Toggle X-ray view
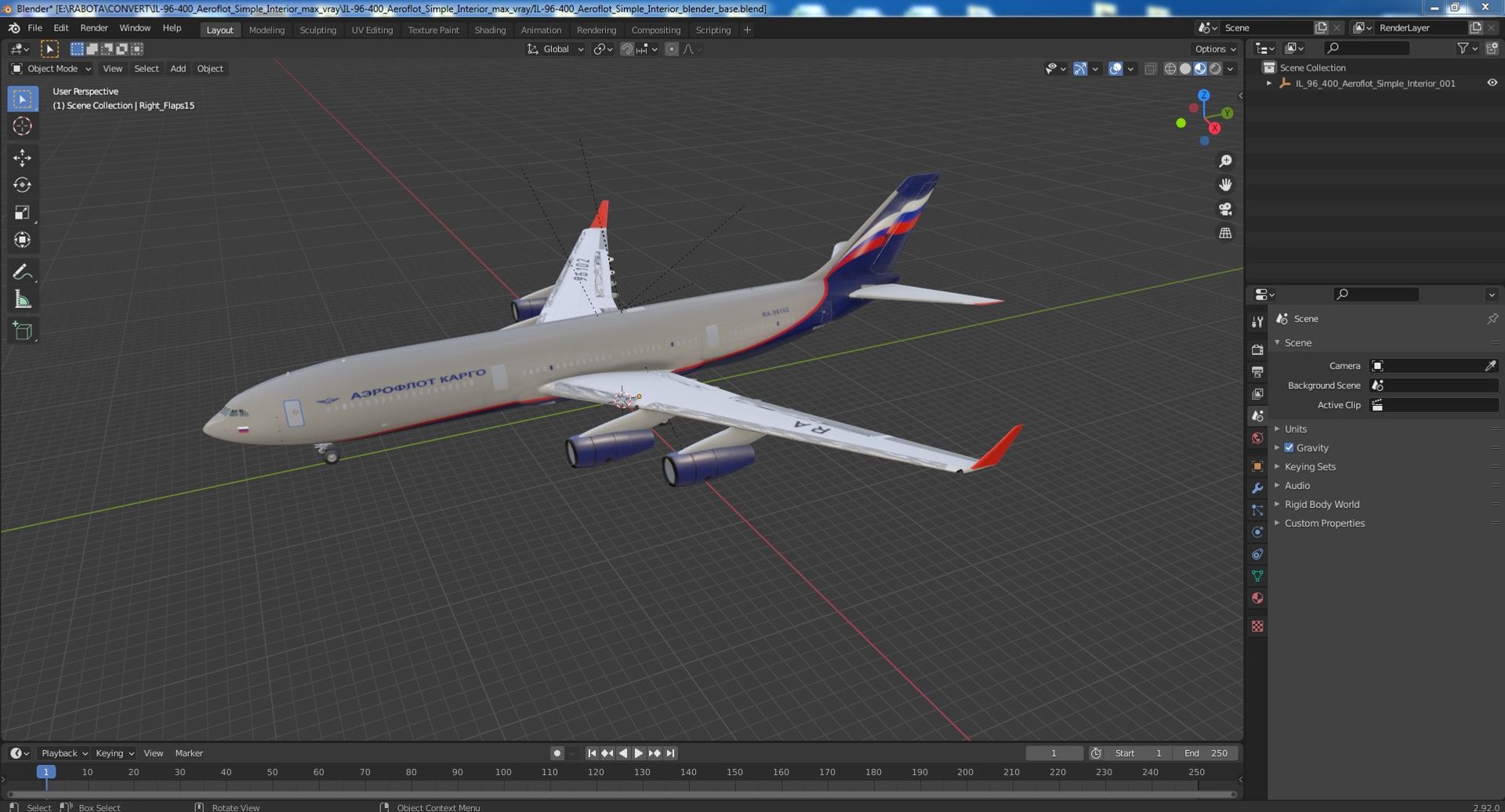 coord(1150,69)
